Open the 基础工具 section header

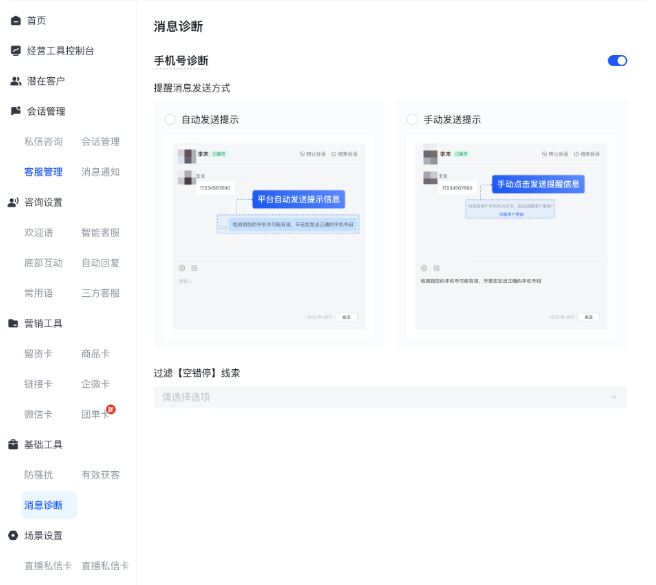pos(43,444)
